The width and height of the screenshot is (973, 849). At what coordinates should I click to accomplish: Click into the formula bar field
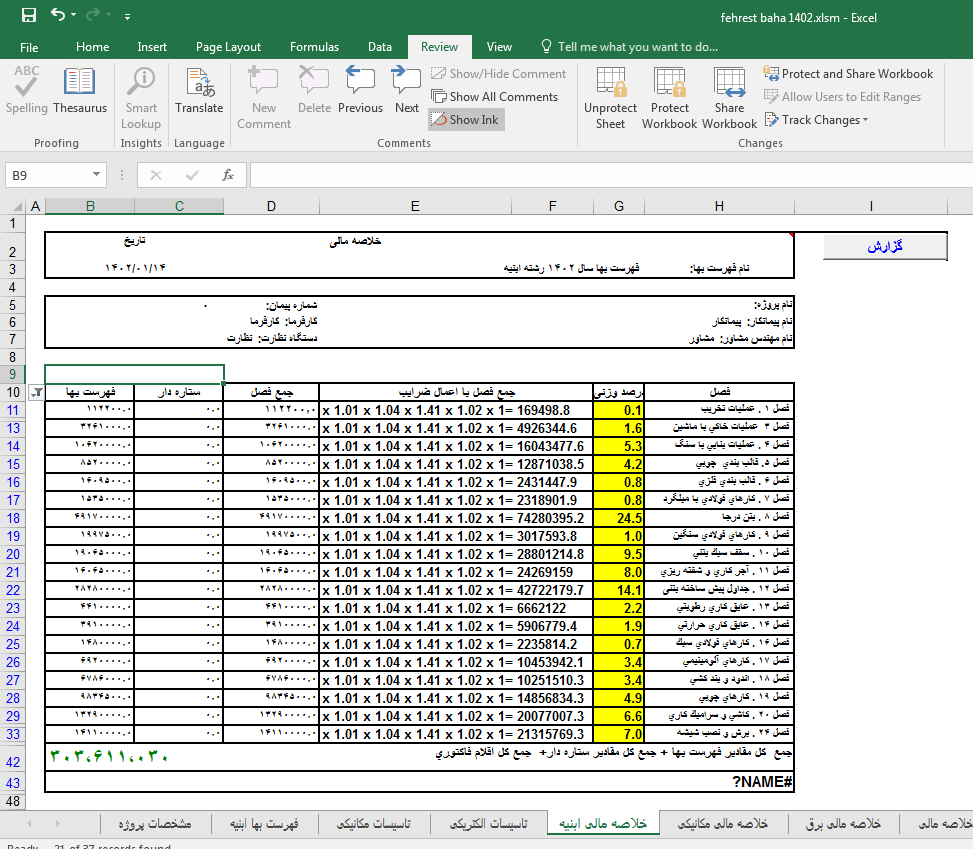600,175
